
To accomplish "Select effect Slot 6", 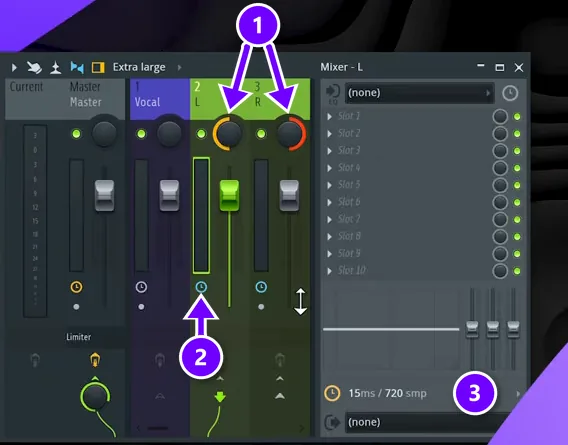I will point(349,202).
